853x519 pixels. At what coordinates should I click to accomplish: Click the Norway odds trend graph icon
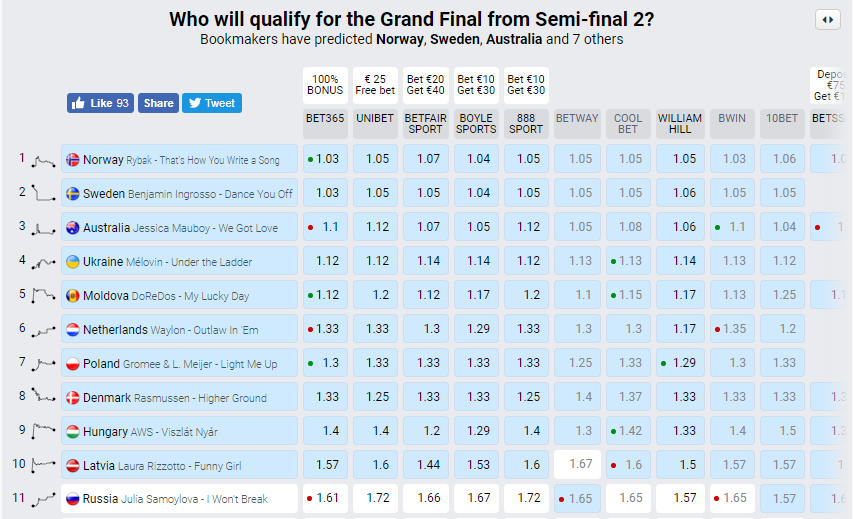(x=43, y=159)
